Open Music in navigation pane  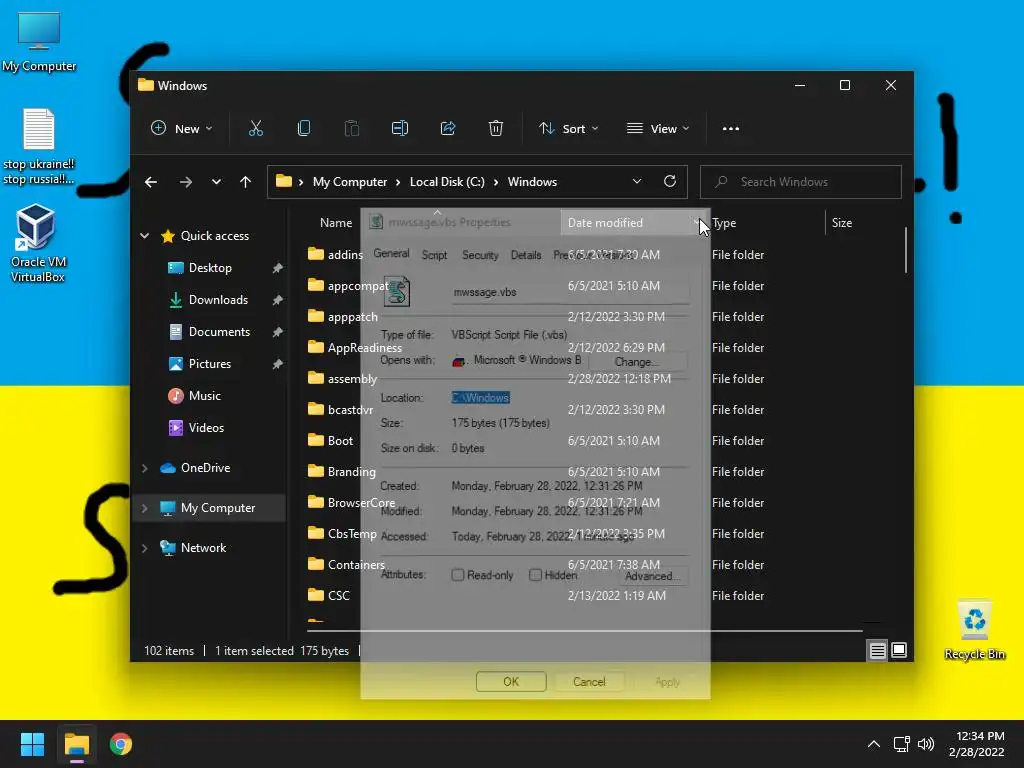pos(204,396)
